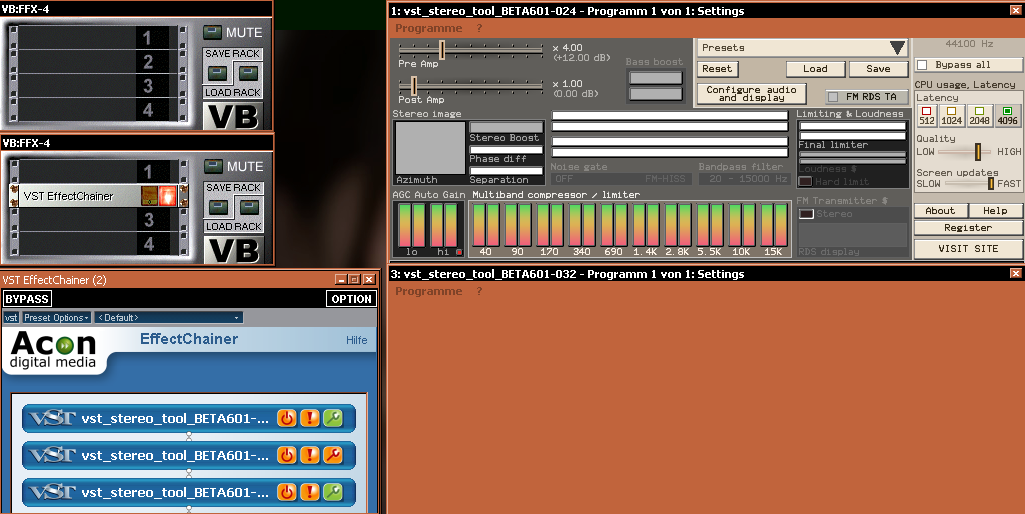Click the Help button in stereo tool
The image size is (1025, 514).
(x=995, y=211)
